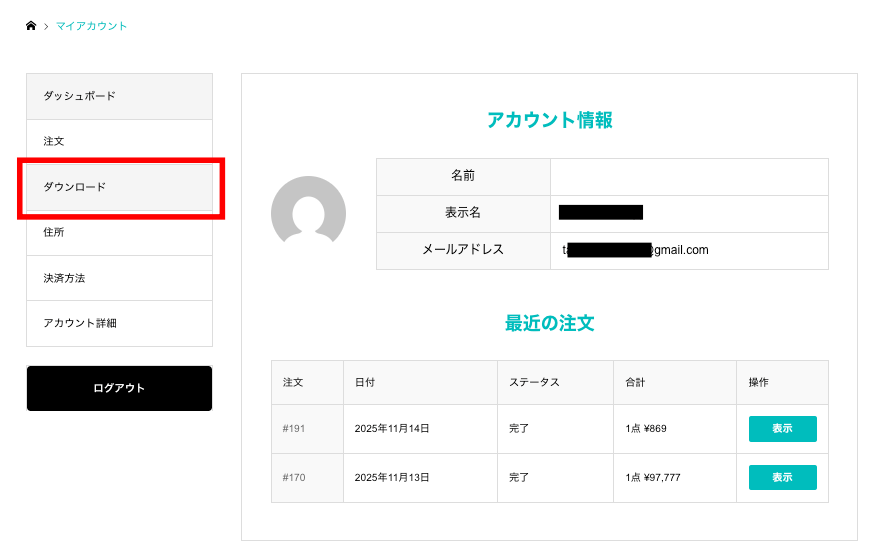Click the 日付 column header

(x=365, y=383)
